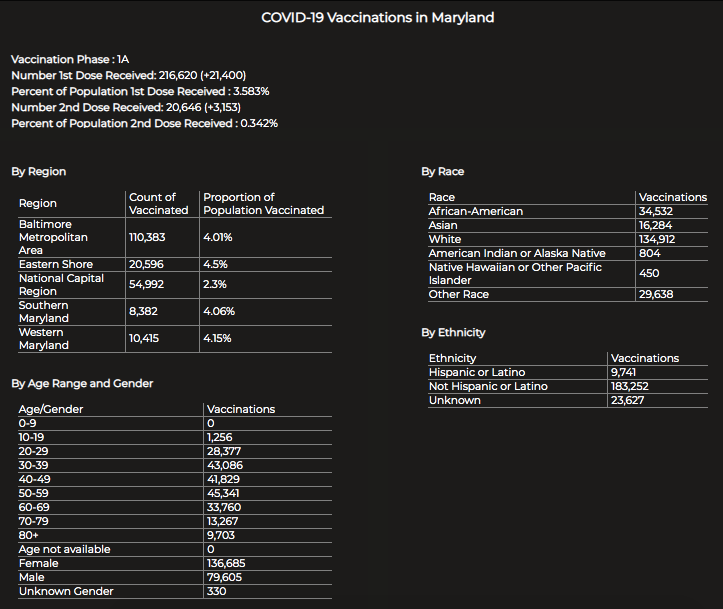Screen dimensions: 723x609
Task: Select the National Capital Region row label
Action: coord(61,285)
